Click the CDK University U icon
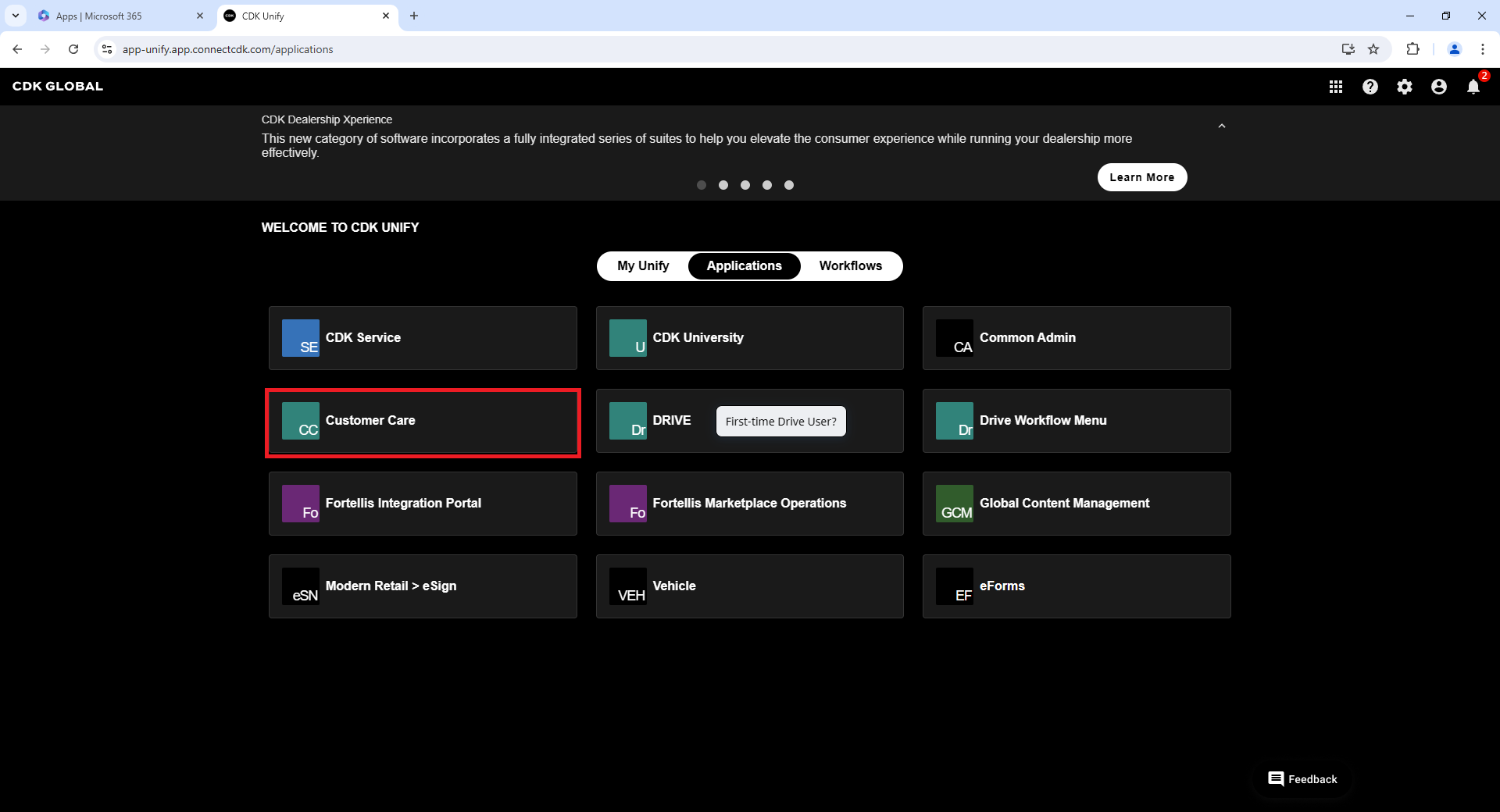This screenshot has width=1500, height=812. (628, 338)
